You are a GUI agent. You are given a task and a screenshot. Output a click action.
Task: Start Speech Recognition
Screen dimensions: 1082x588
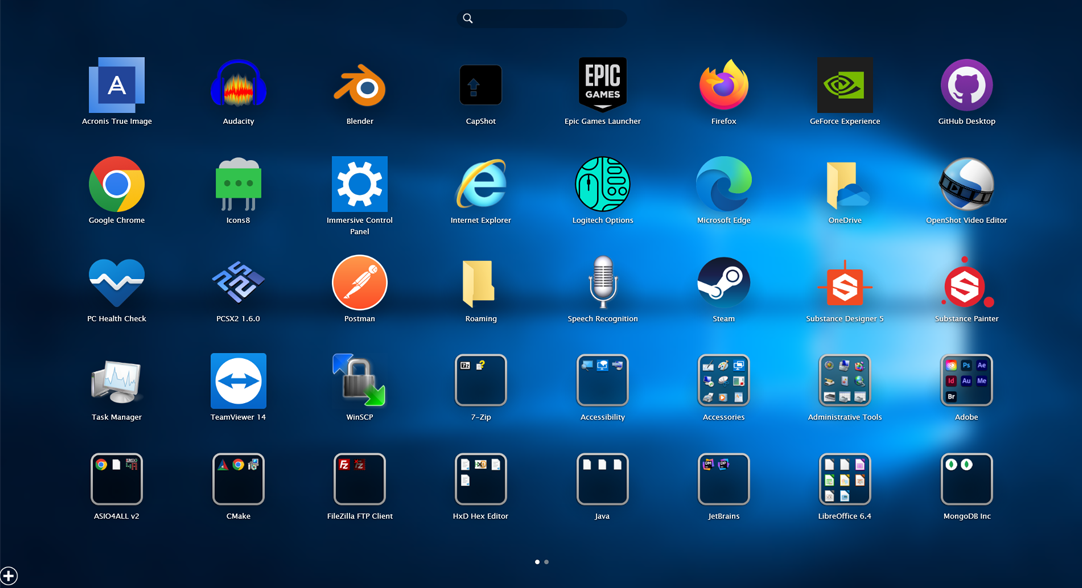[602, 282]
